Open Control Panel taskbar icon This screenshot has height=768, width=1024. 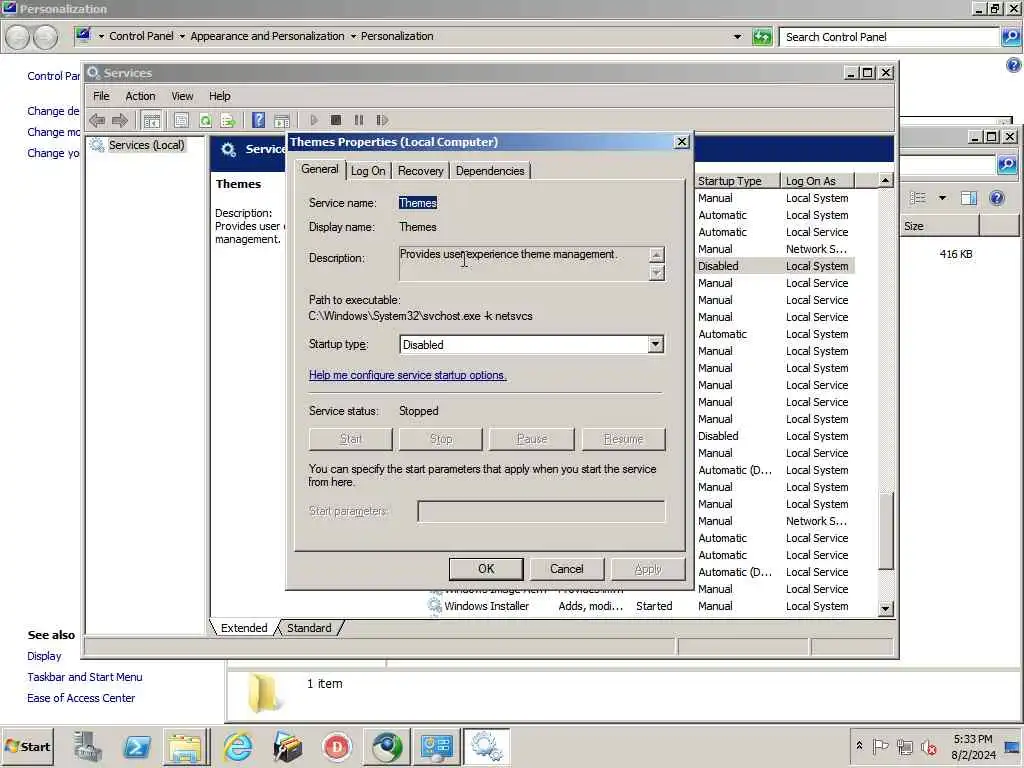pos(436,747)
